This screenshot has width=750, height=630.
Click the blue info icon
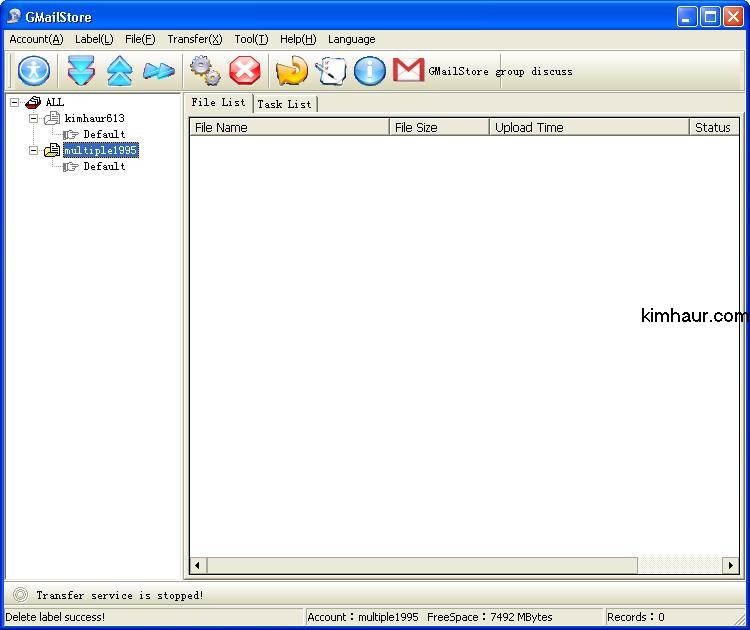[369, 71]
